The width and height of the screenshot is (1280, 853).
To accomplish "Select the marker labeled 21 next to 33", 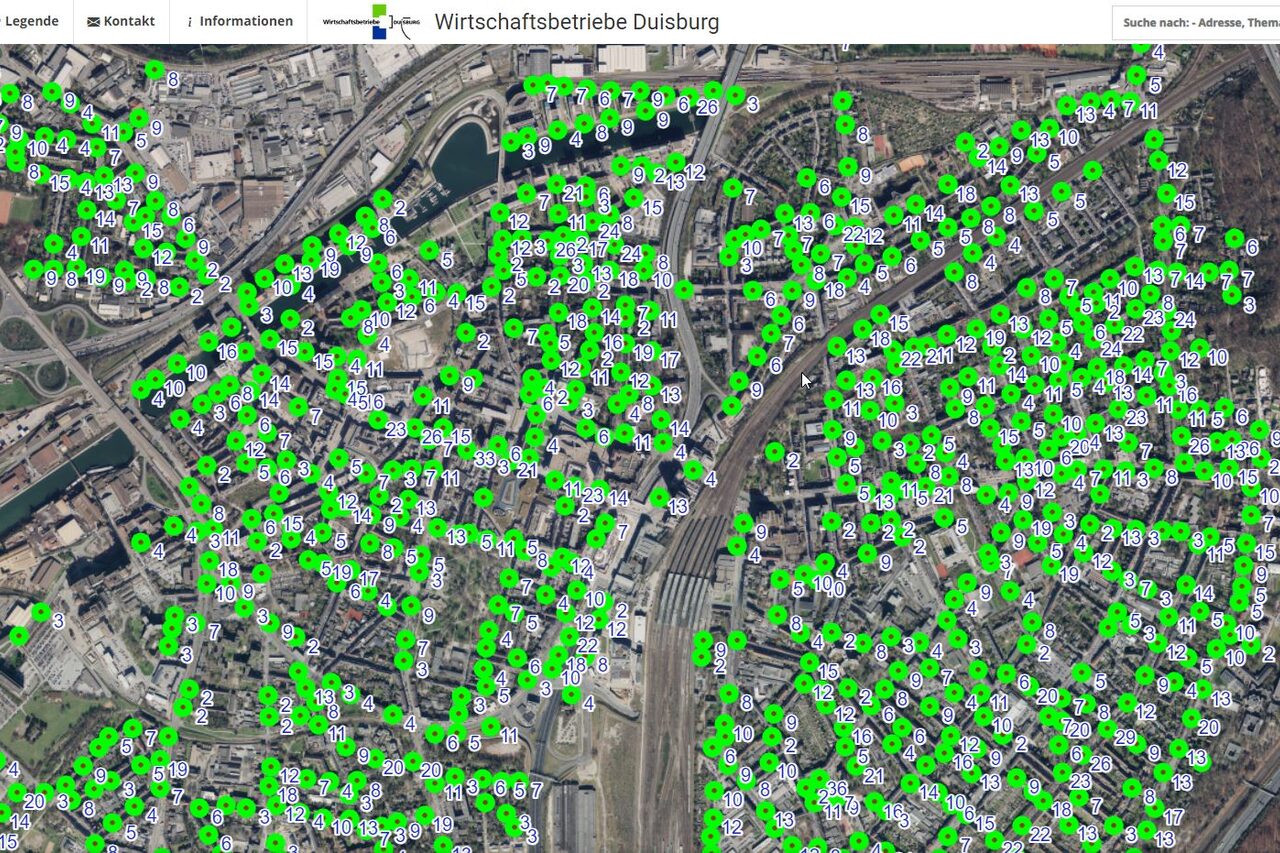I will 514,464.
